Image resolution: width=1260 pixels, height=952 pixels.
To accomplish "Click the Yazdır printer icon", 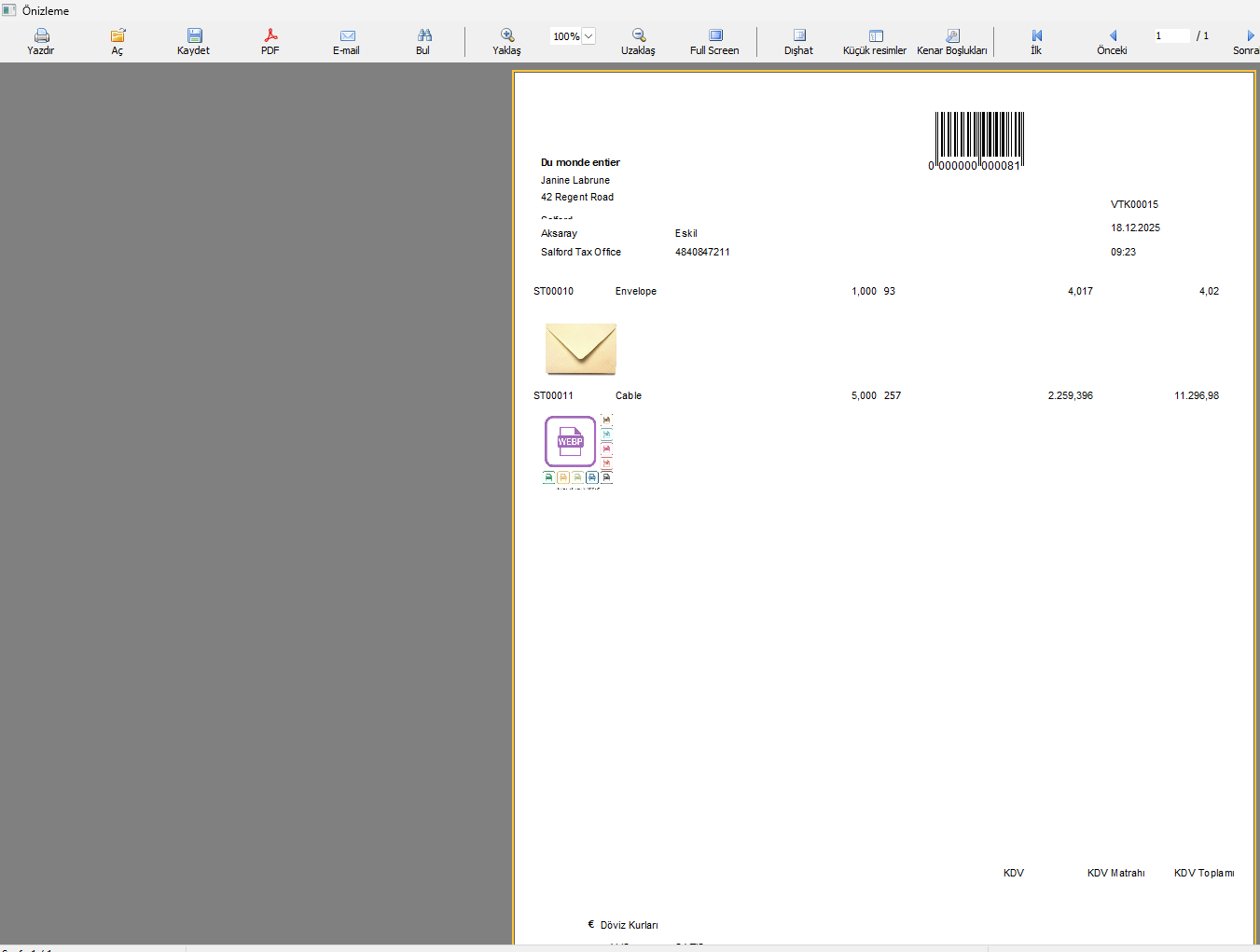I will pos(41,36).
